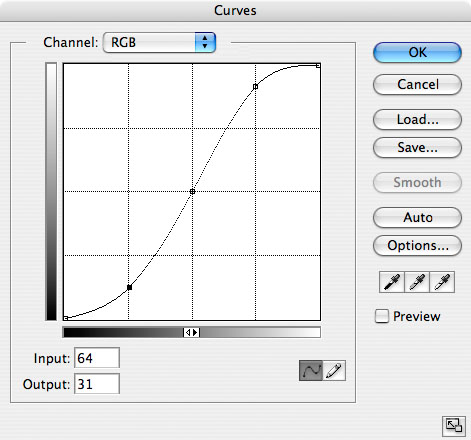Screen dimensions: 471x440
Task: Open the Options... settings
Action: point(417,246)
